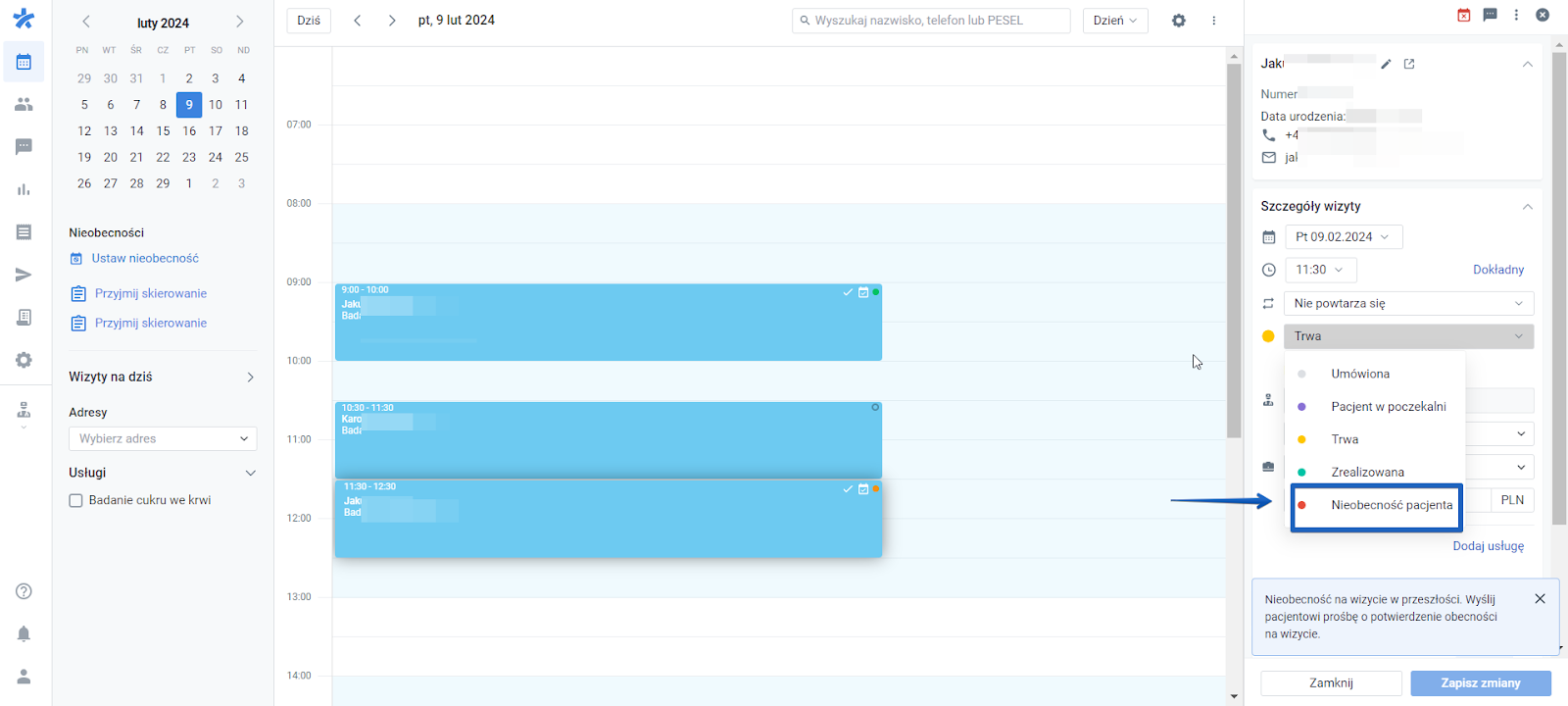This screenshot has width=1568, height=706.
Task: Open the notifications bell icon
Action: tap(24, 633)
